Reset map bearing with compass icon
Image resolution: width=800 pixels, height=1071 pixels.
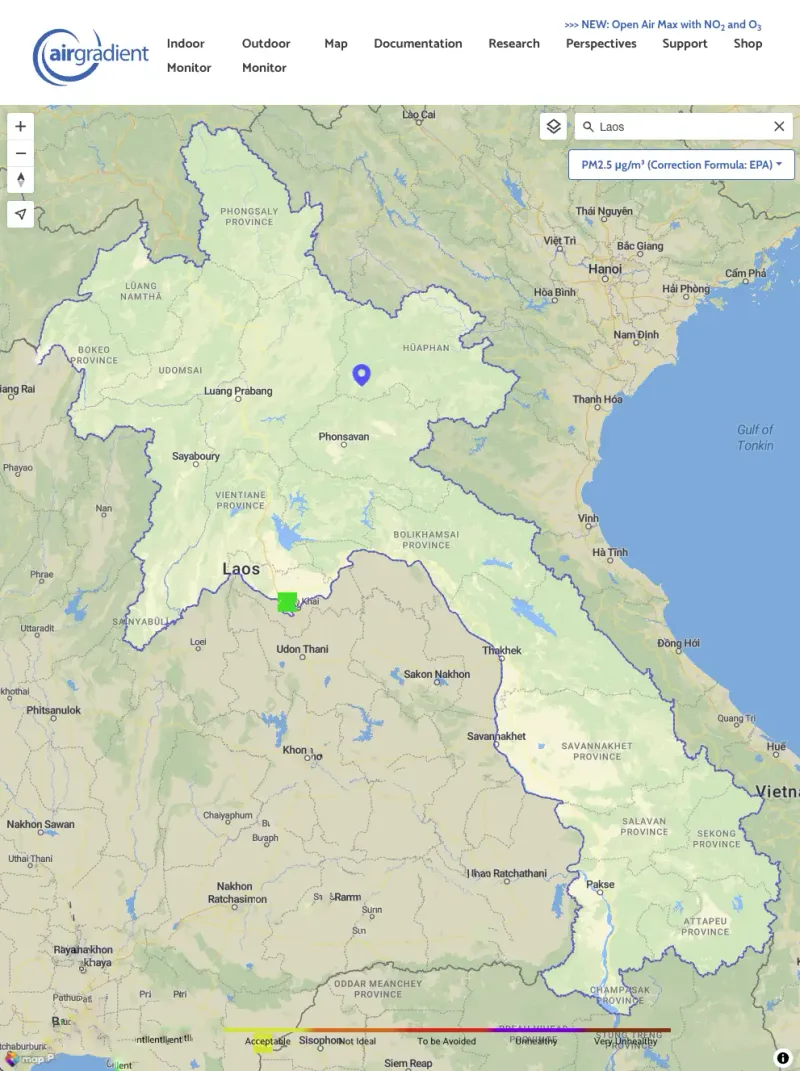[x=21, y=181]
